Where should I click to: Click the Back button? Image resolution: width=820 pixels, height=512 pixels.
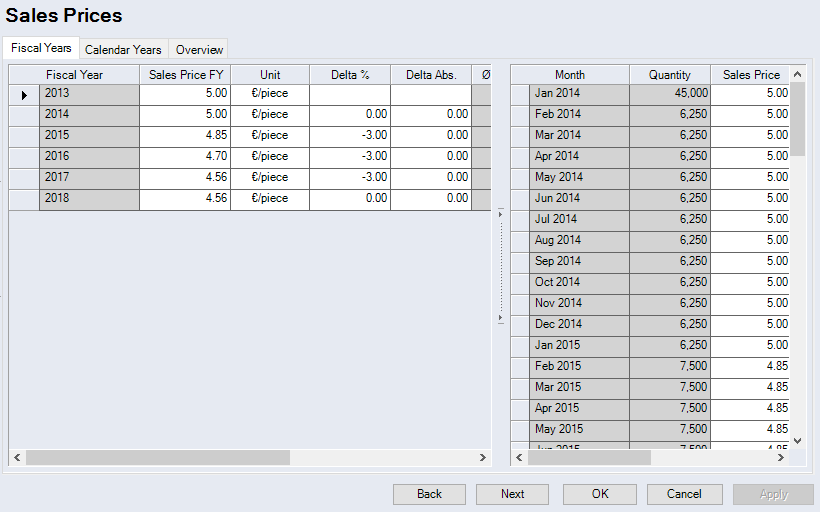coord(429,494)
